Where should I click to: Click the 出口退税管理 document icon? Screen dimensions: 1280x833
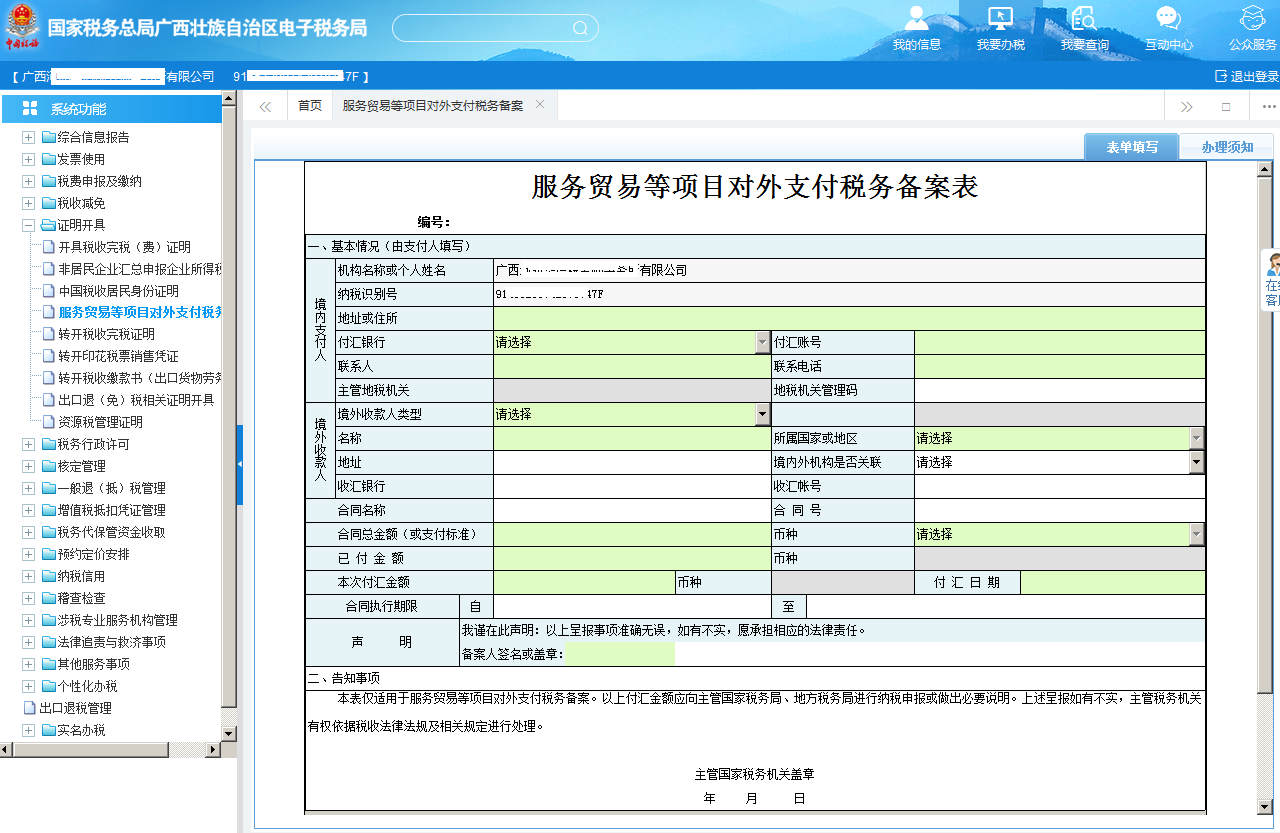tap(29, 708)
